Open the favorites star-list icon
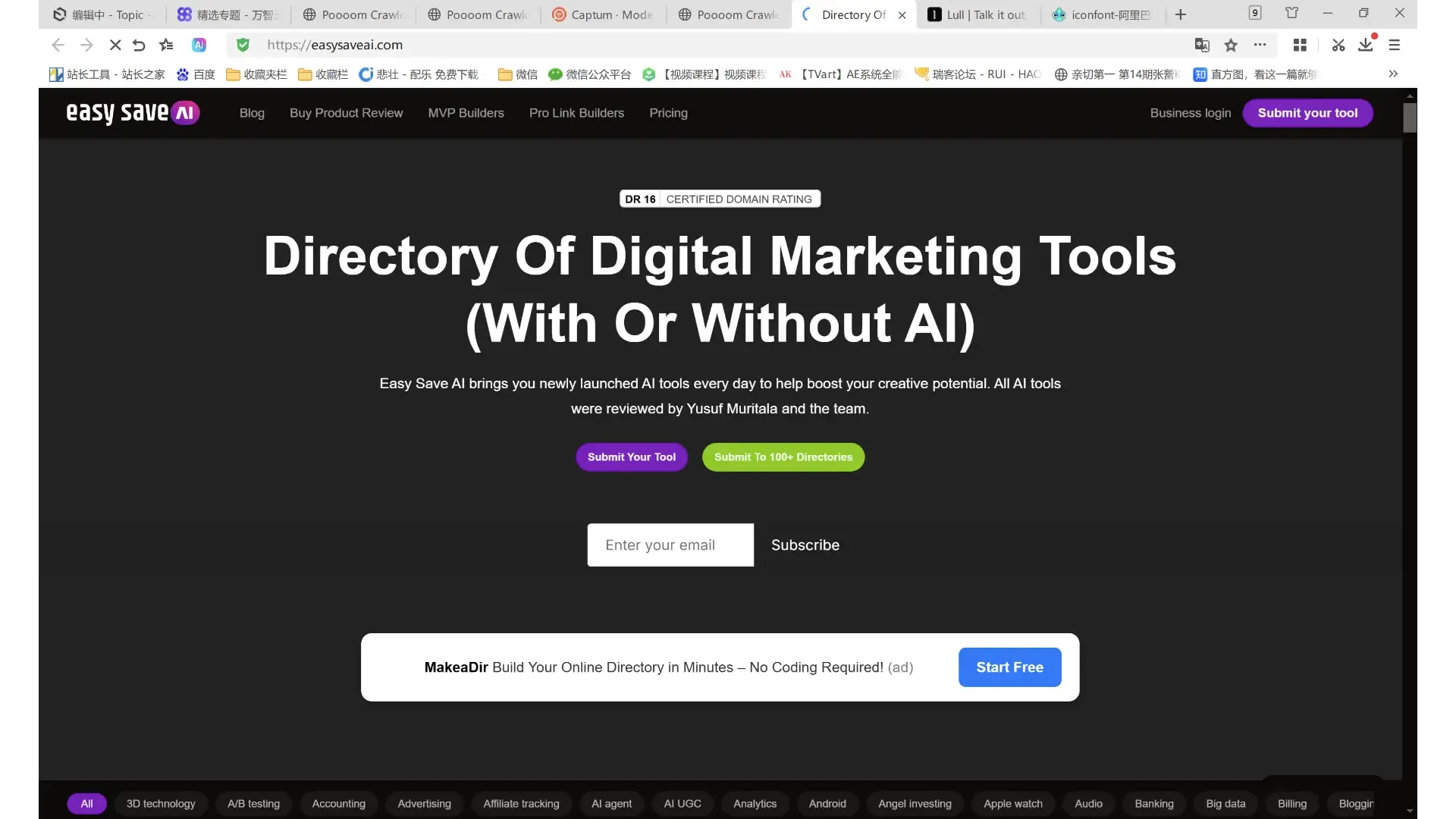 pyautogui.click(x=167, y=45)
